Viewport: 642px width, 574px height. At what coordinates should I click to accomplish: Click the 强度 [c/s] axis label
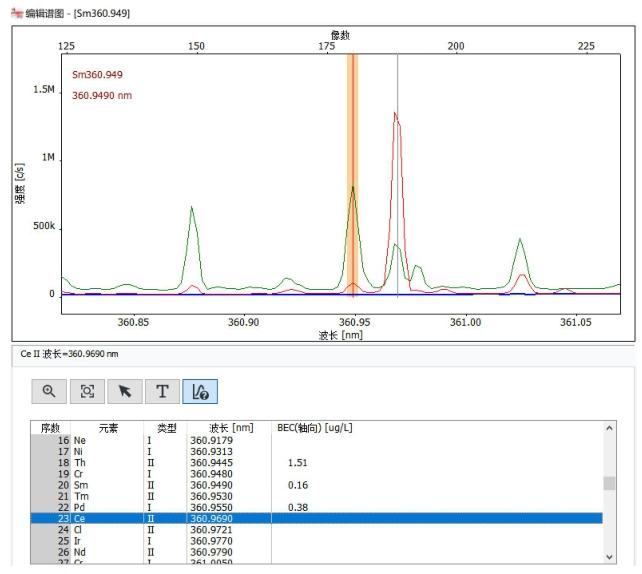pos(20,183)
